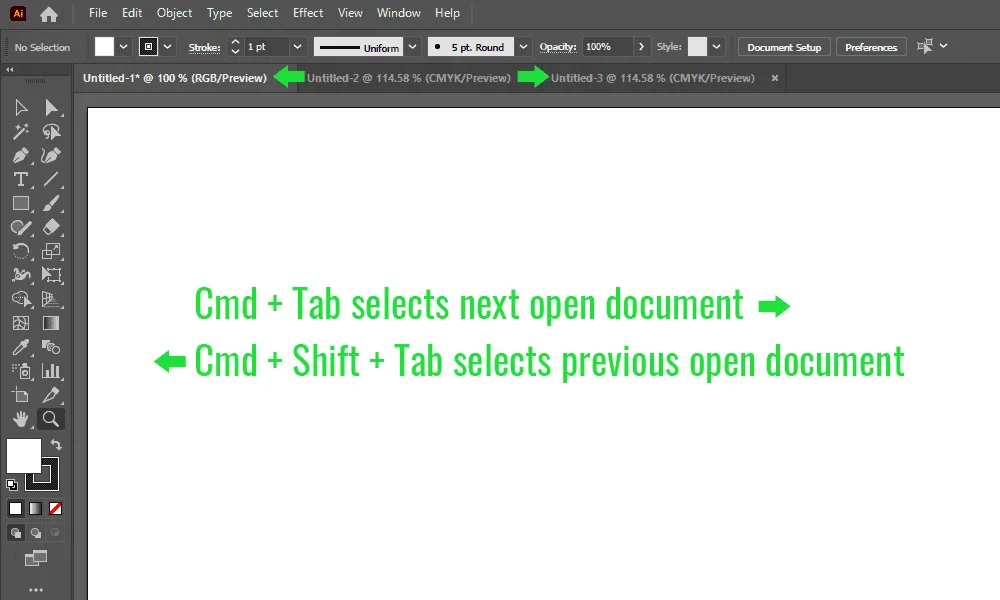1000x600 pixels.
Task: Select the Slice tool
Action: click(51, 395)
